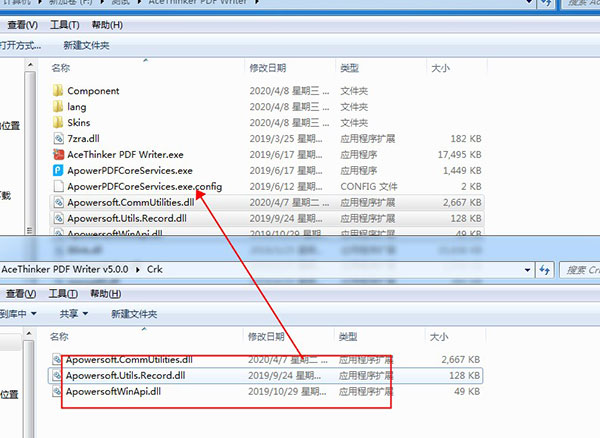Select Apowersoft.Utils.Record.dll icon in Crk window

pyautogui.click(x=57, y=376)
